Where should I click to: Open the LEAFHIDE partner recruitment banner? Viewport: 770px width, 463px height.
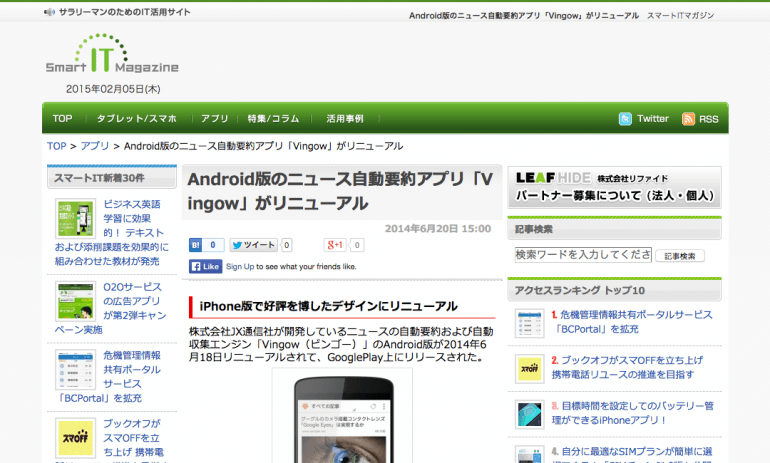614,187
